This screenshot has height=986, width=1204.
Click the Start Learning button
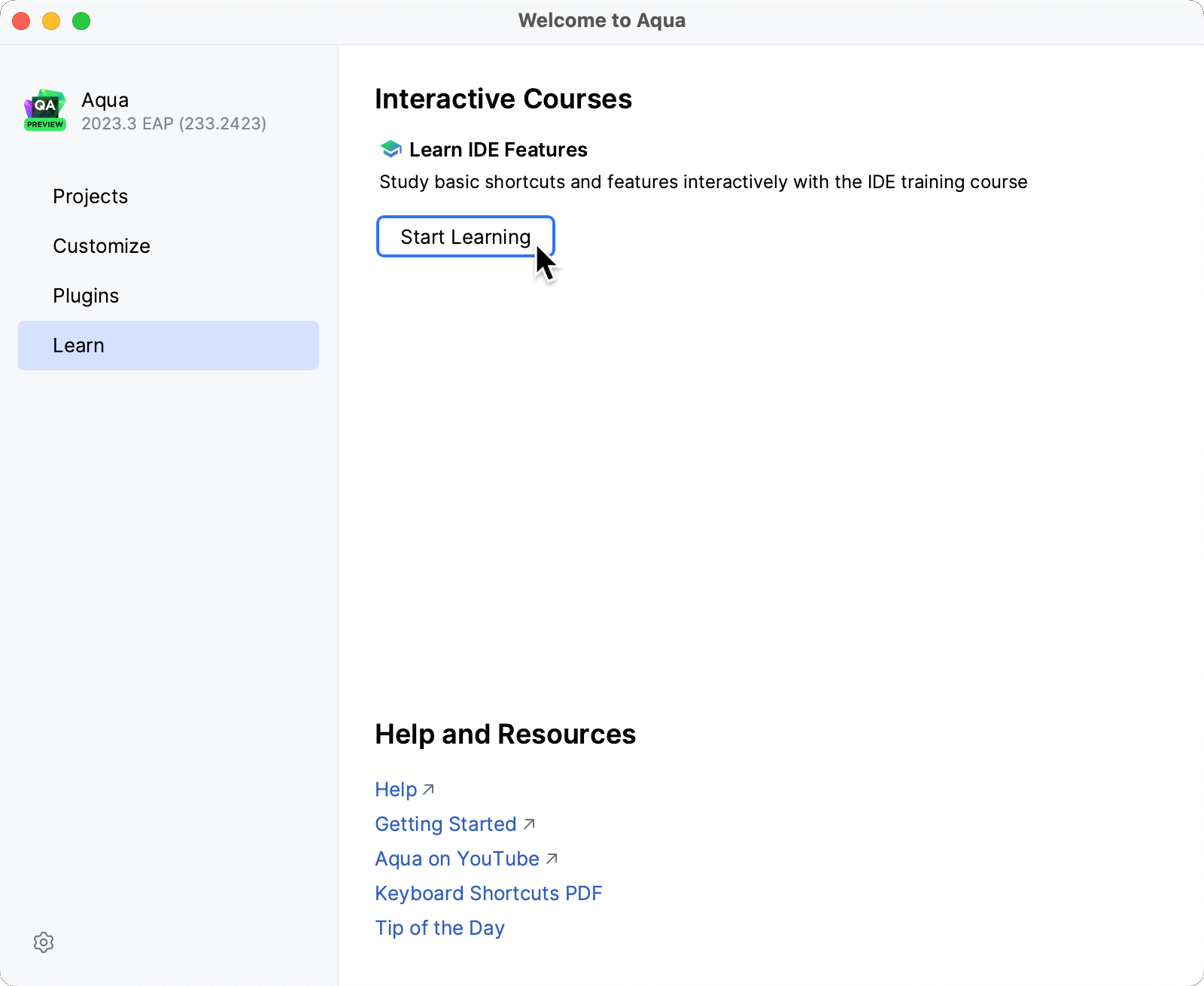click(x=466, y=236)
